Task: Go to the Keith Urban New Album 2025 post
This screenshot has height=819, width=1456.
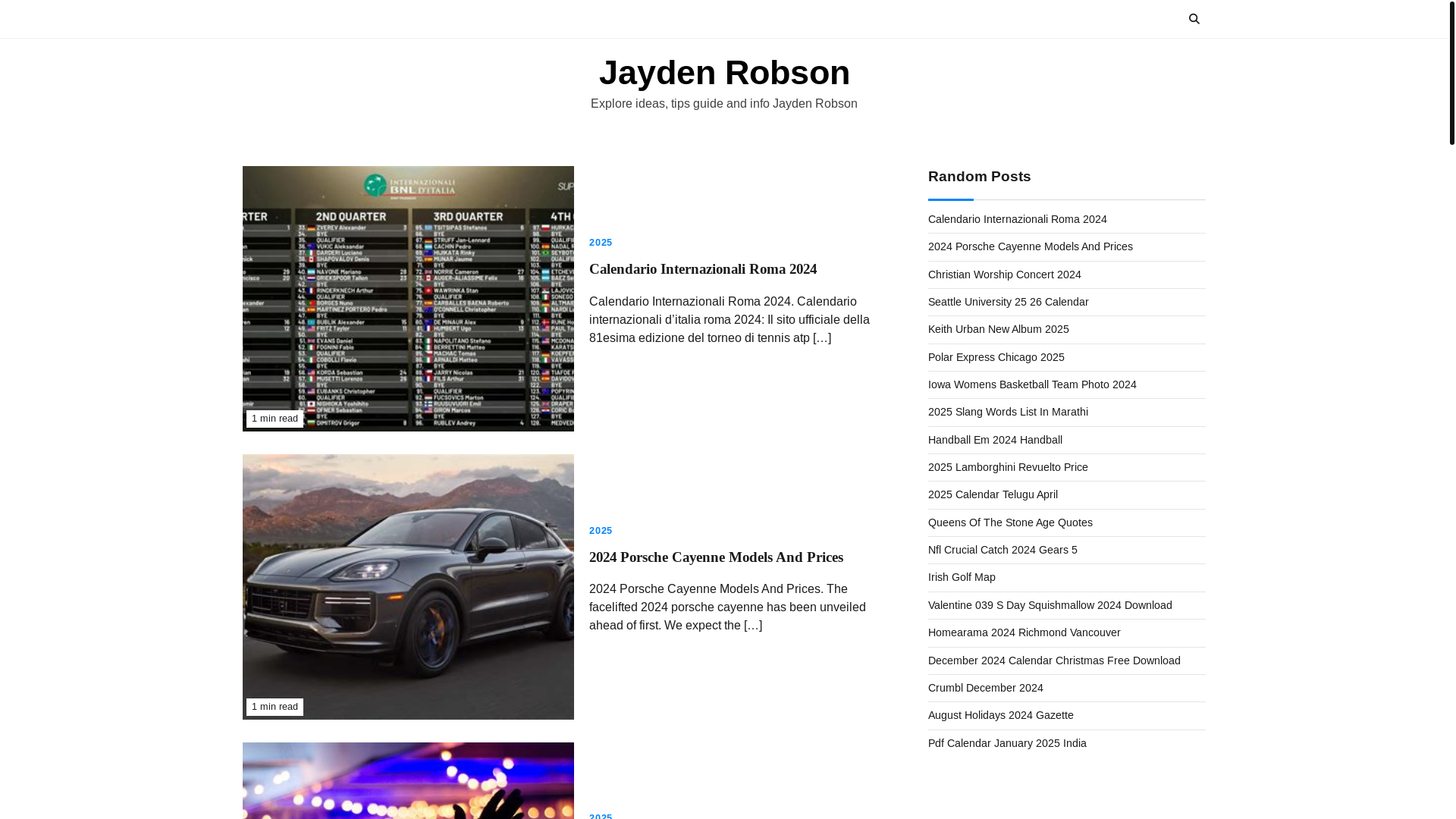Action: point(998,329)
